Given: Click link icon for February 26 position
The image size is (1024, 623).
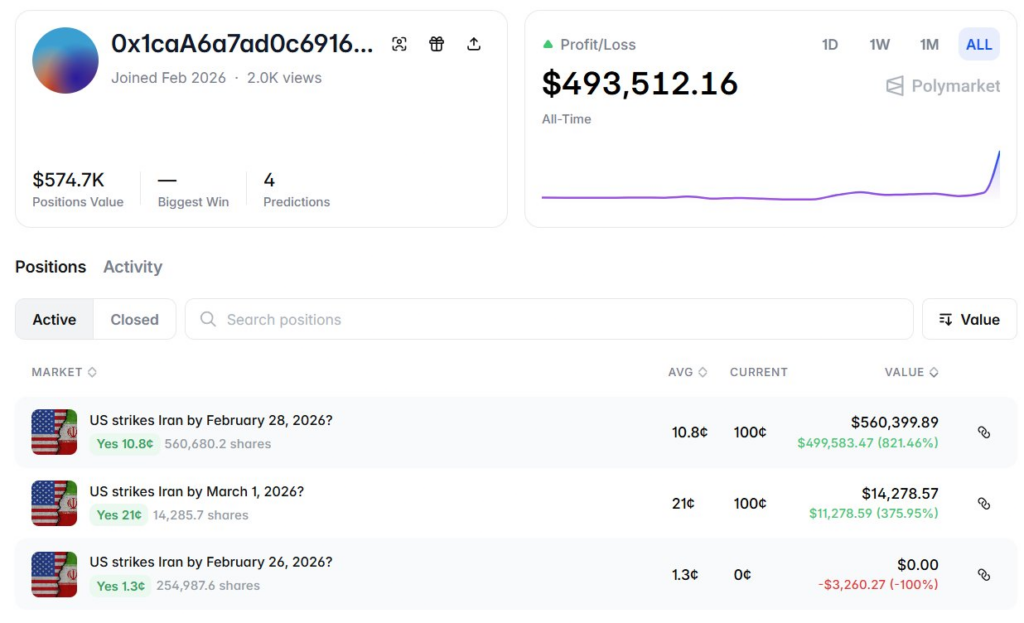Looking at the screenshot, I should point(983,574).
